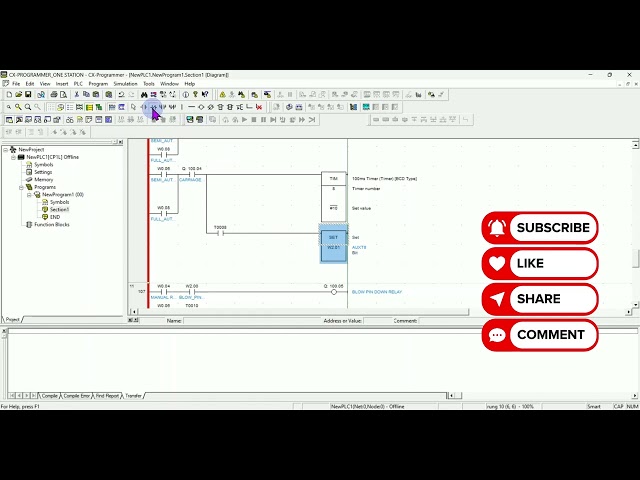
Task: Open the Simulation menu
Action: pyautogui.click(x=125, y=84)
